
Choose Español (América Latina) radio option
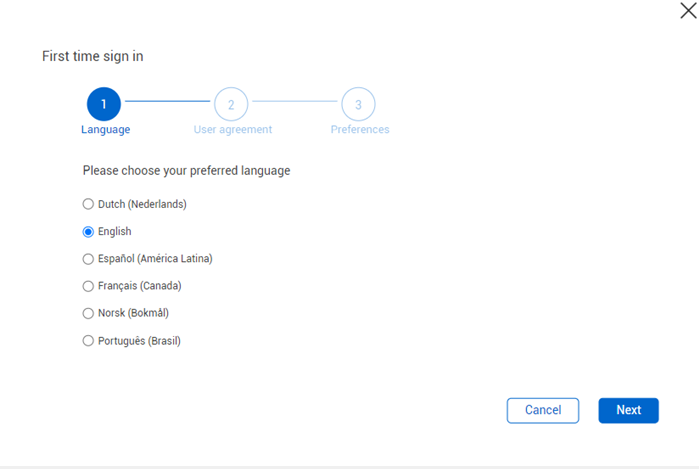click(x=88, y=258)
